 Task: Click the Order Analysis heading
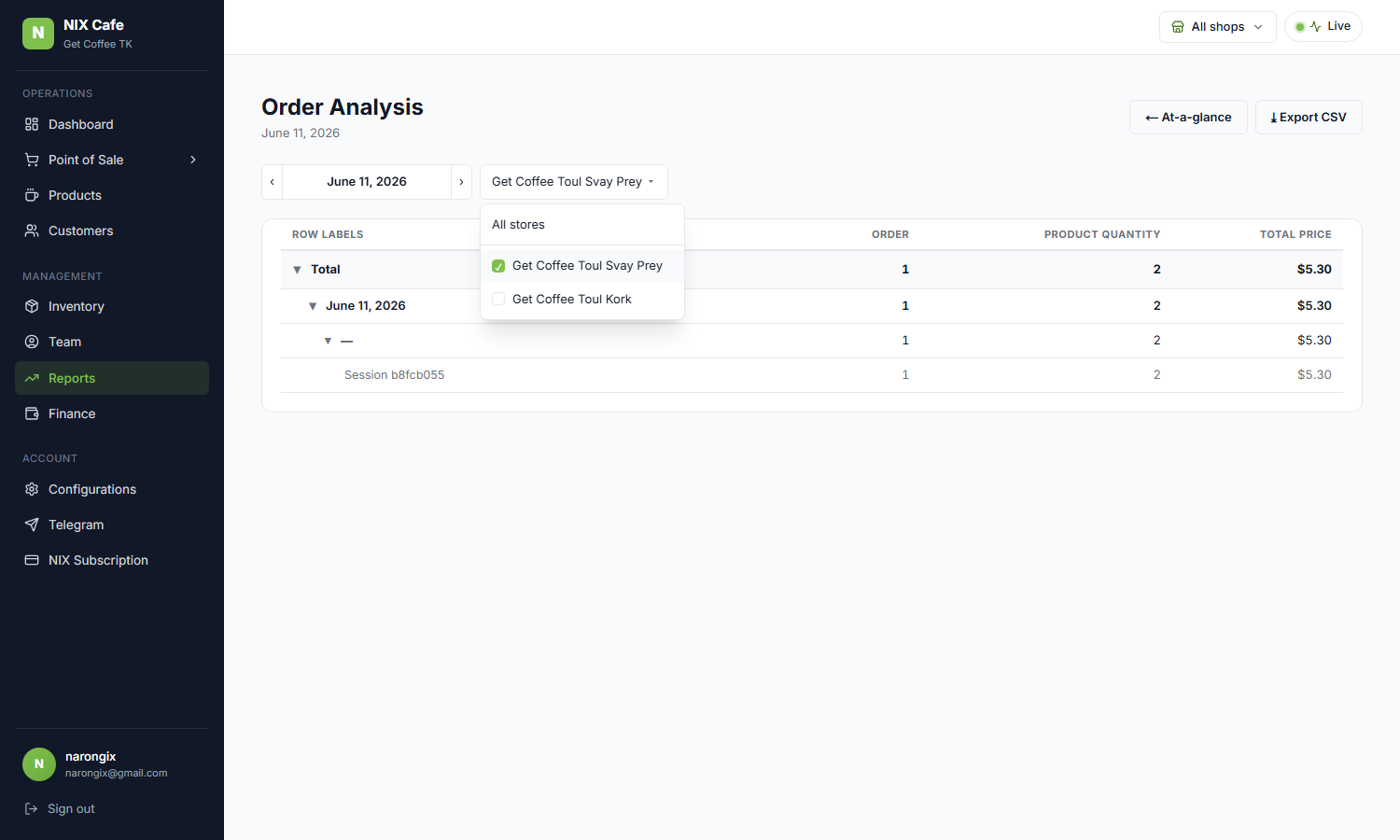(x=343, y=107)
